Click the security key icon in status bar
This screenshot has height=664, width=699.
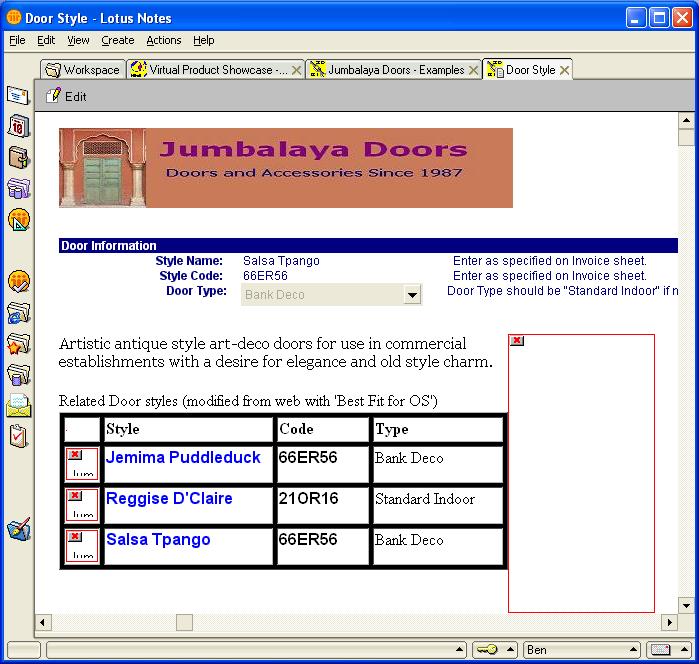click(487, 650)
